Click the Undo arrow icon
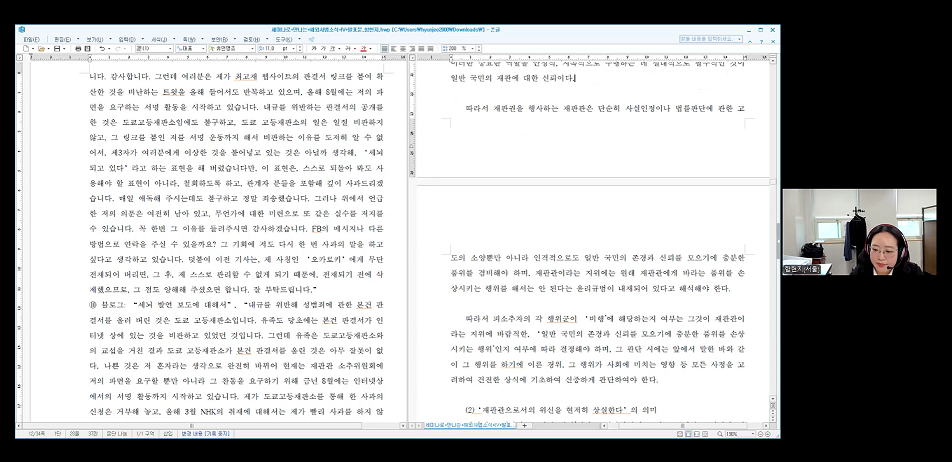This screenshot has width=952, height=462. (x=101, y=49)
